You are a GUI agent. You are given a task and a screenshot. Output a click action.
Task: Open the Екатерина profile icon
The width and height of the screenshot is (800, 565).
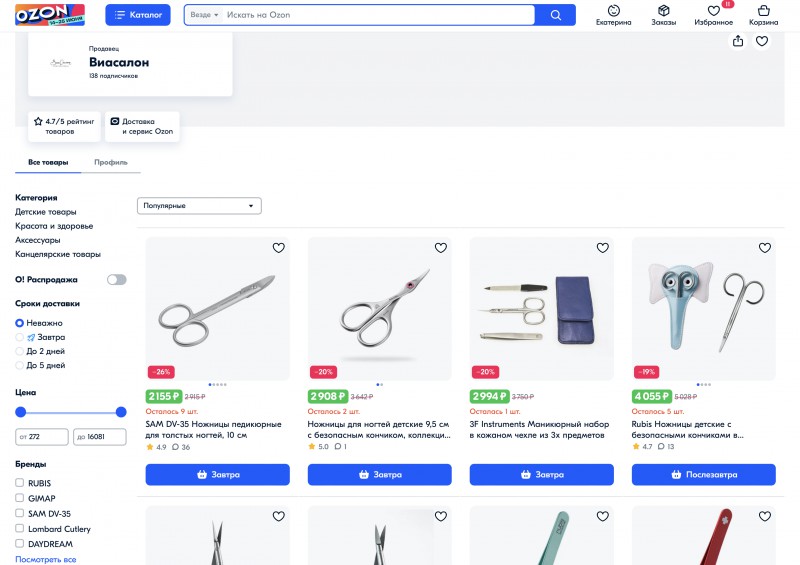[x=613, y=15]
